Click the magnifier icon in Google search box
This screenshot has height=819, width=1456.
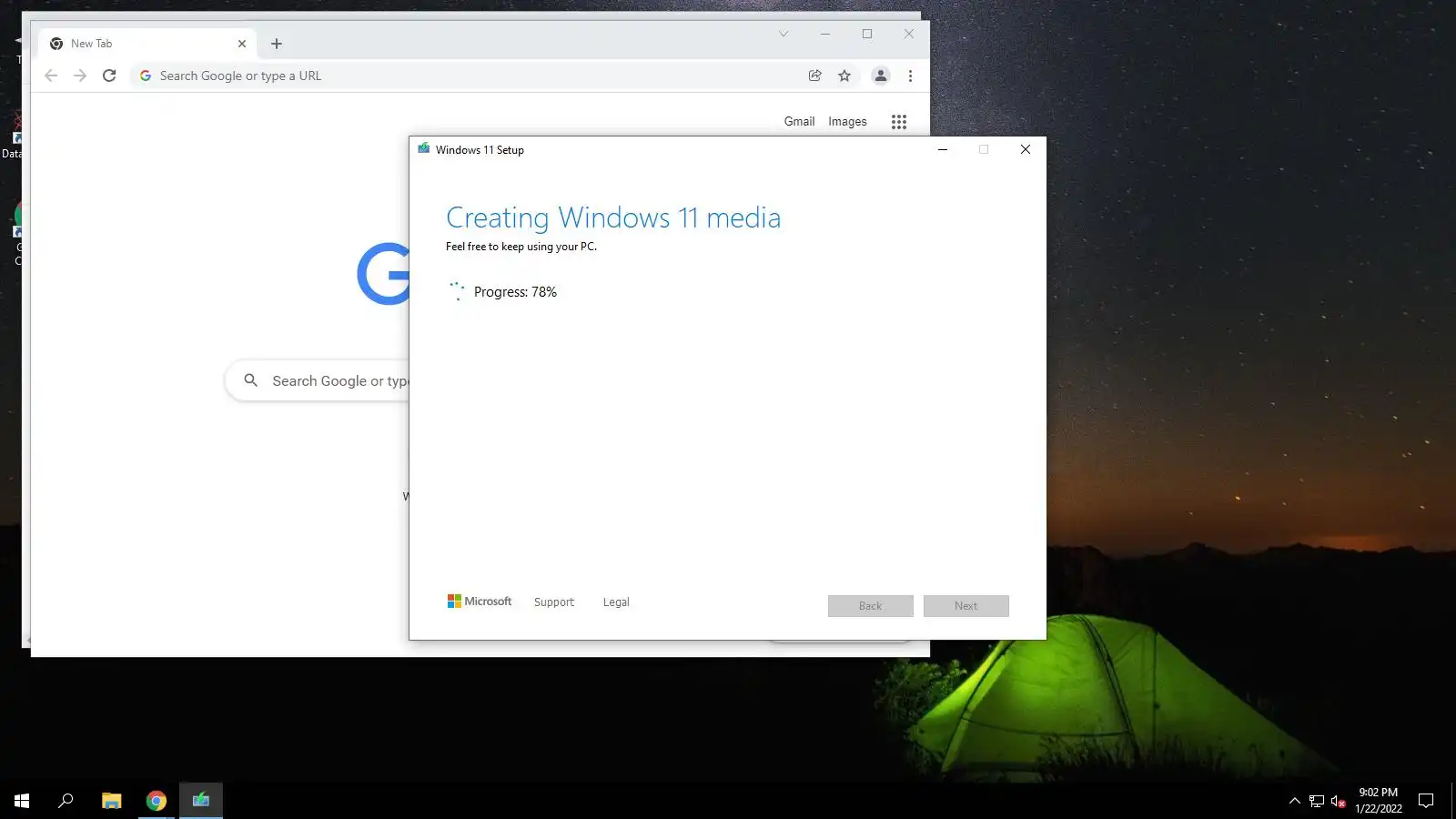click(251, 380)
